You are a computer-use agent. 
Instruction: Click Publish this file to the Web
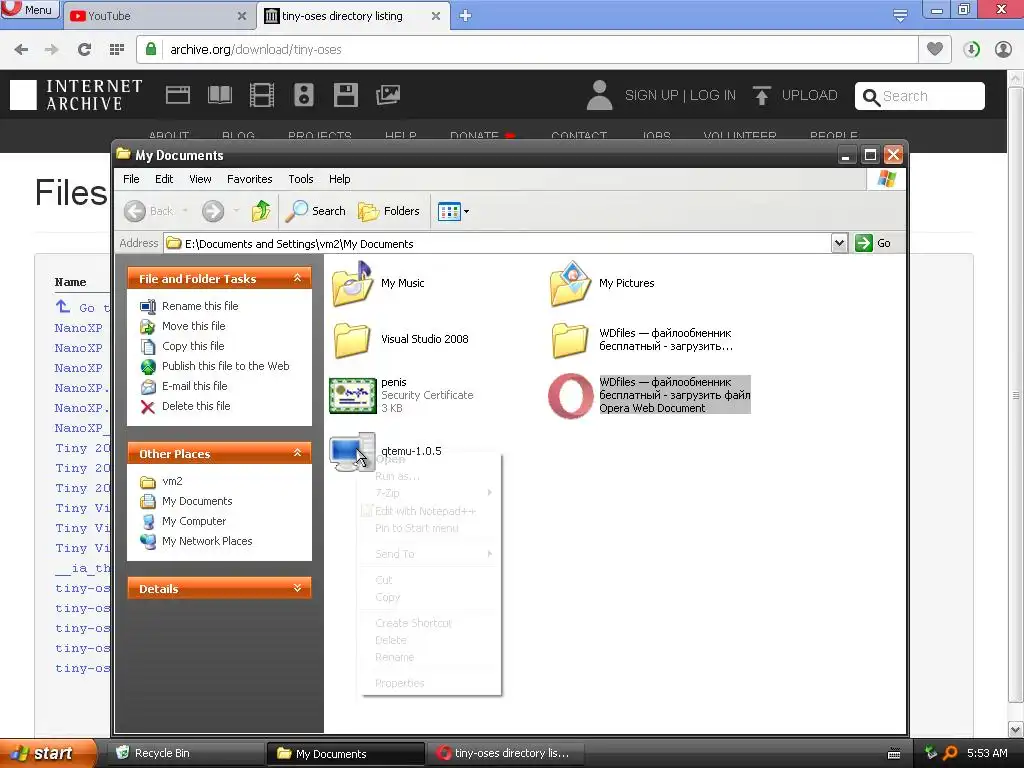tap(225, 366)
